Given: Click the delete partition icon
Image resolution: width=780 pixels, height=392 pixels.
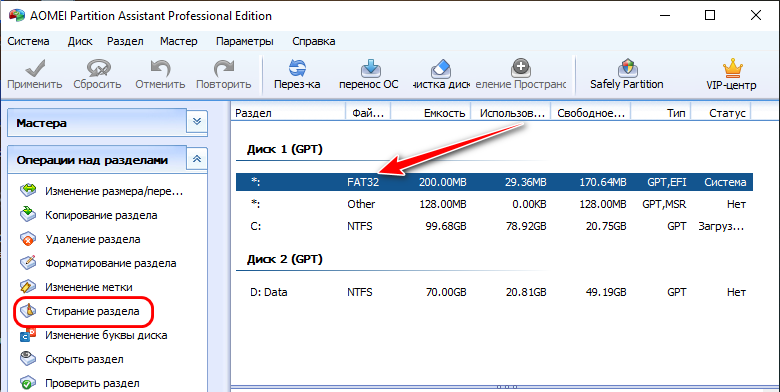Looking at the screenshot, I should [28, 239].
